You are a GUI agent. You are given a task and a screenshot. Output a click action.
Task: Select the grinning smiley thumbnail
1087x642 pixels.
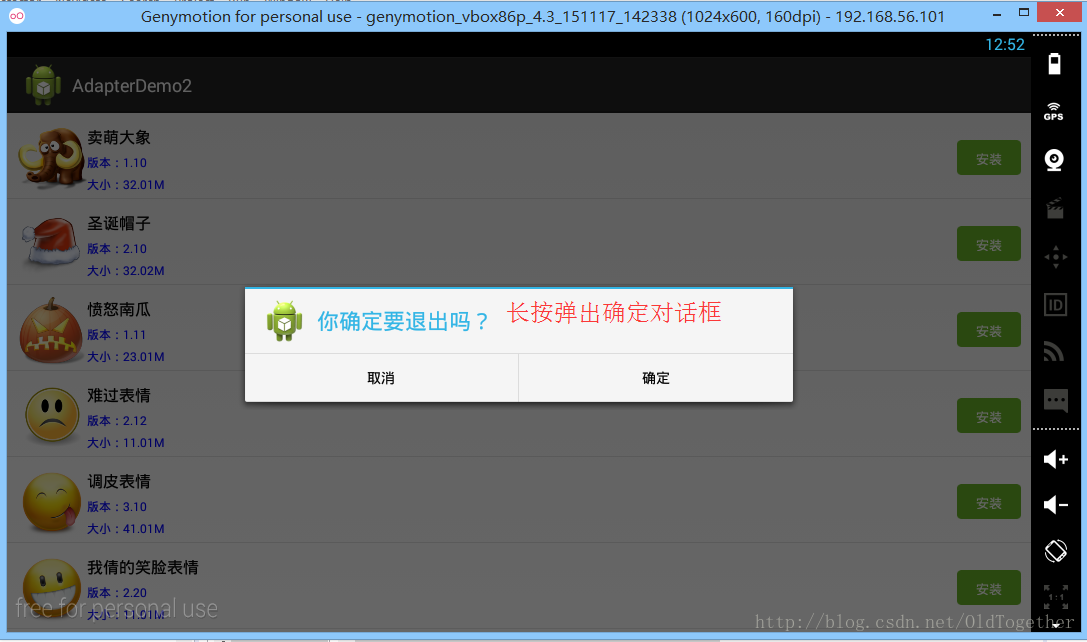coord(52,588)
